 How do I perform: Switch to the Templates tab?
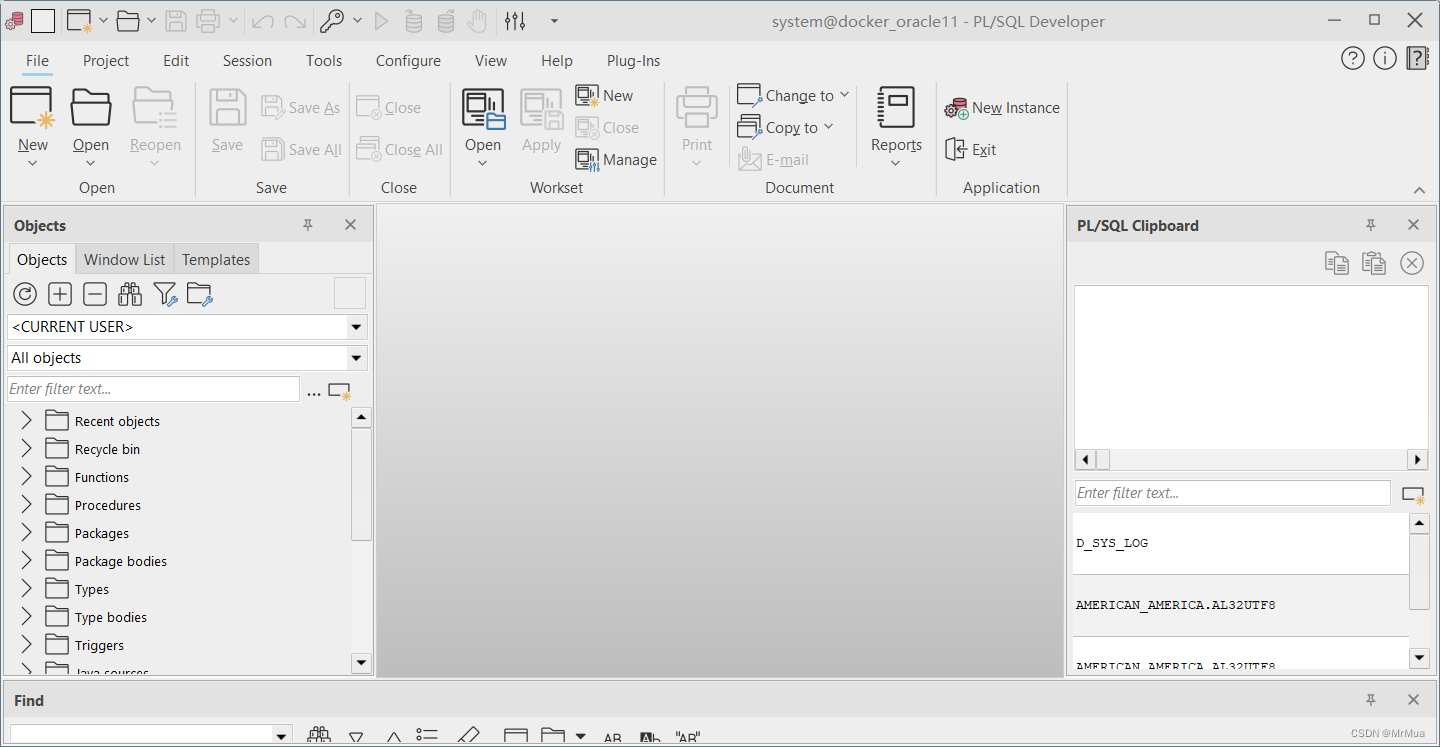tap(216, 259)
